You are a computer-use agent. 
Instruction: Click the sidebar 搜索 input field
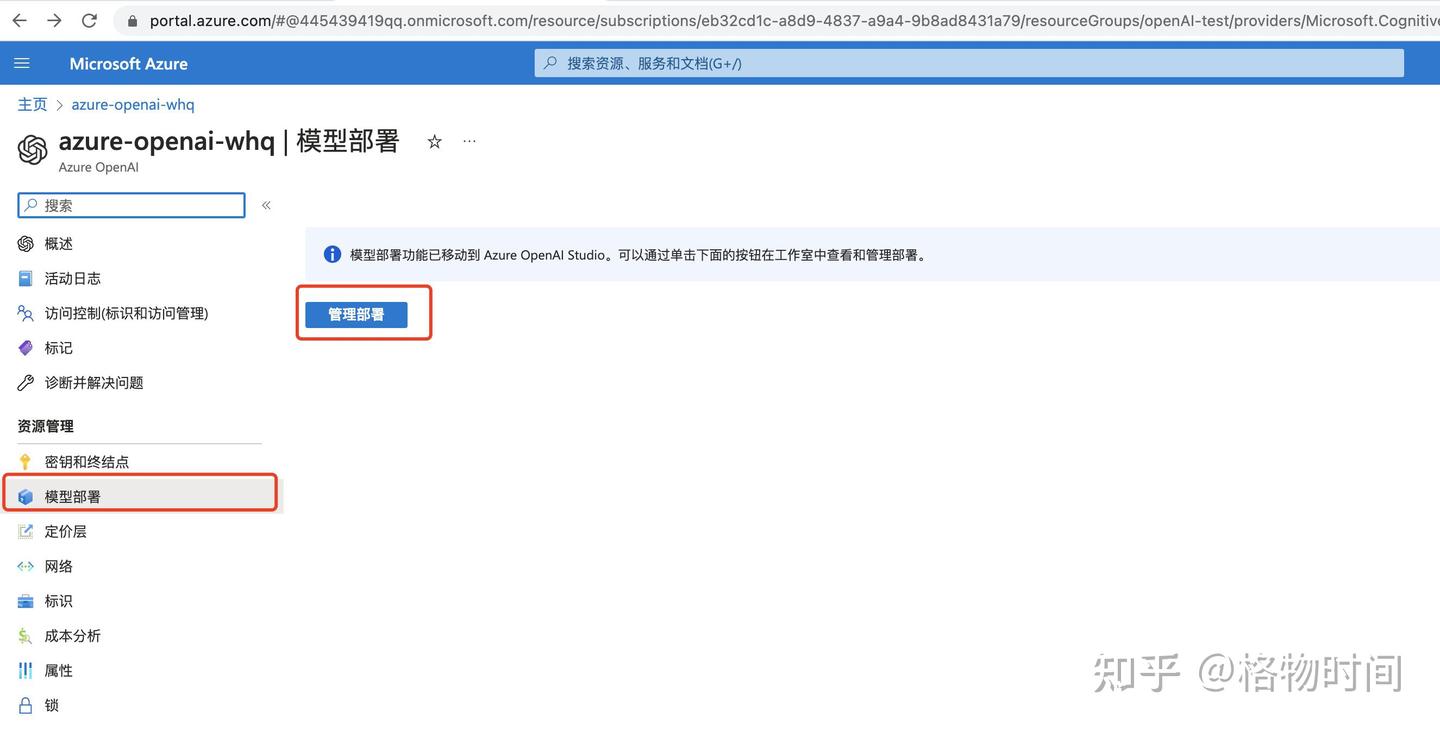130,204
